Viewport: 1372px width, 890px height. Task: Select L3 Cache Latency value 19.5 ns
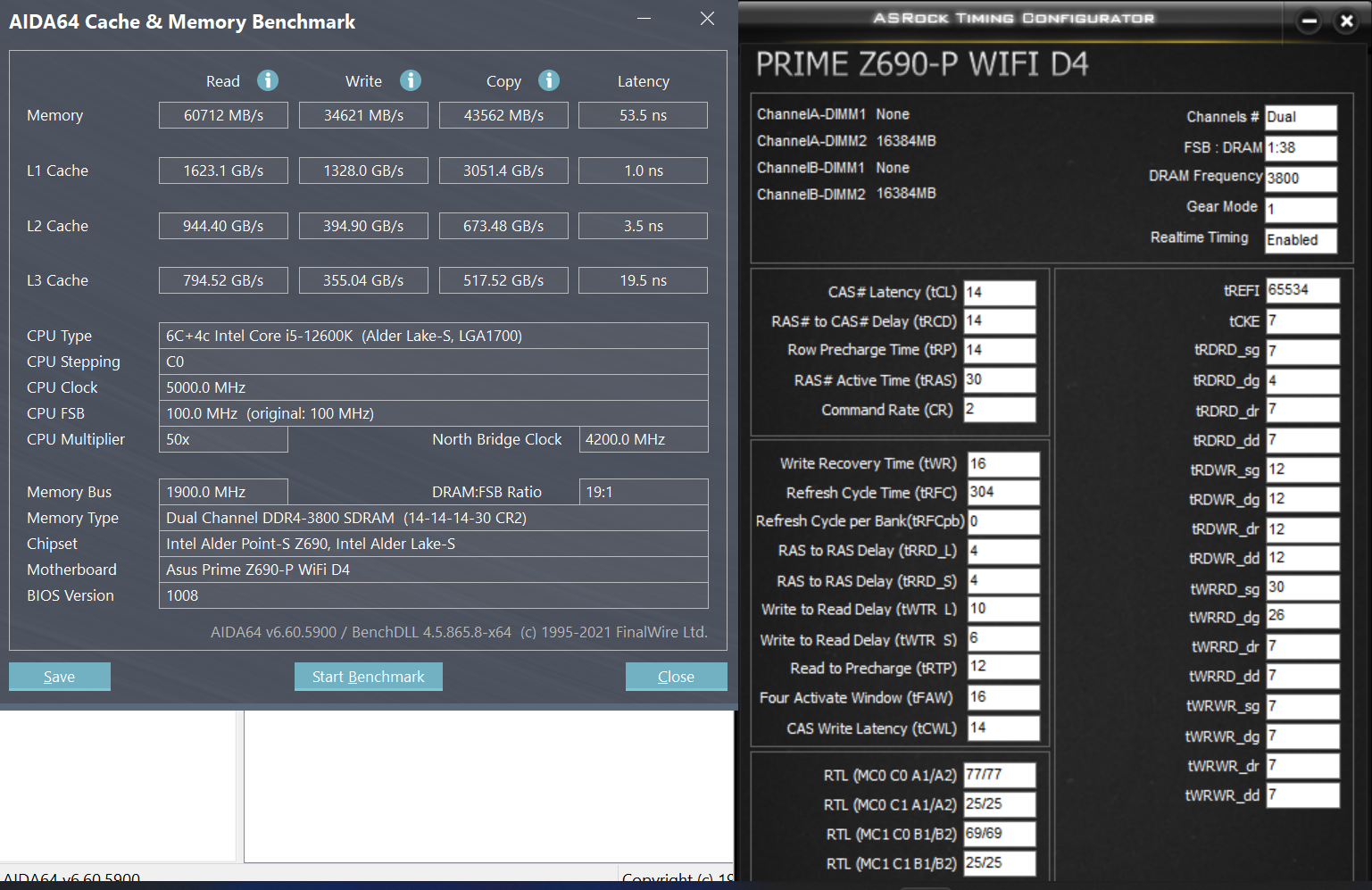pyautogui.click(x=643, y=280)
